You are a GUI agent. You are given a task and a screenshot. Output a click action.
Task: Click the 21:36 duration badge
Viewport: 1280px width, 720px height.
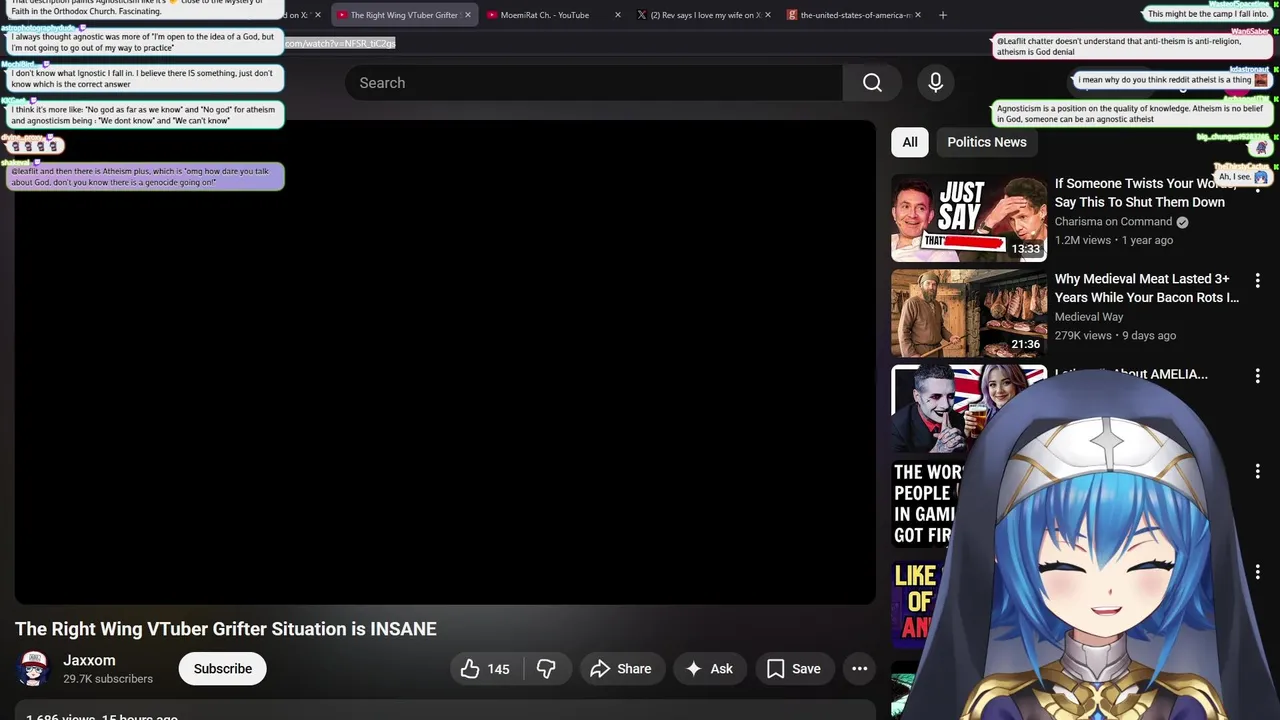tap(1025, 344)
